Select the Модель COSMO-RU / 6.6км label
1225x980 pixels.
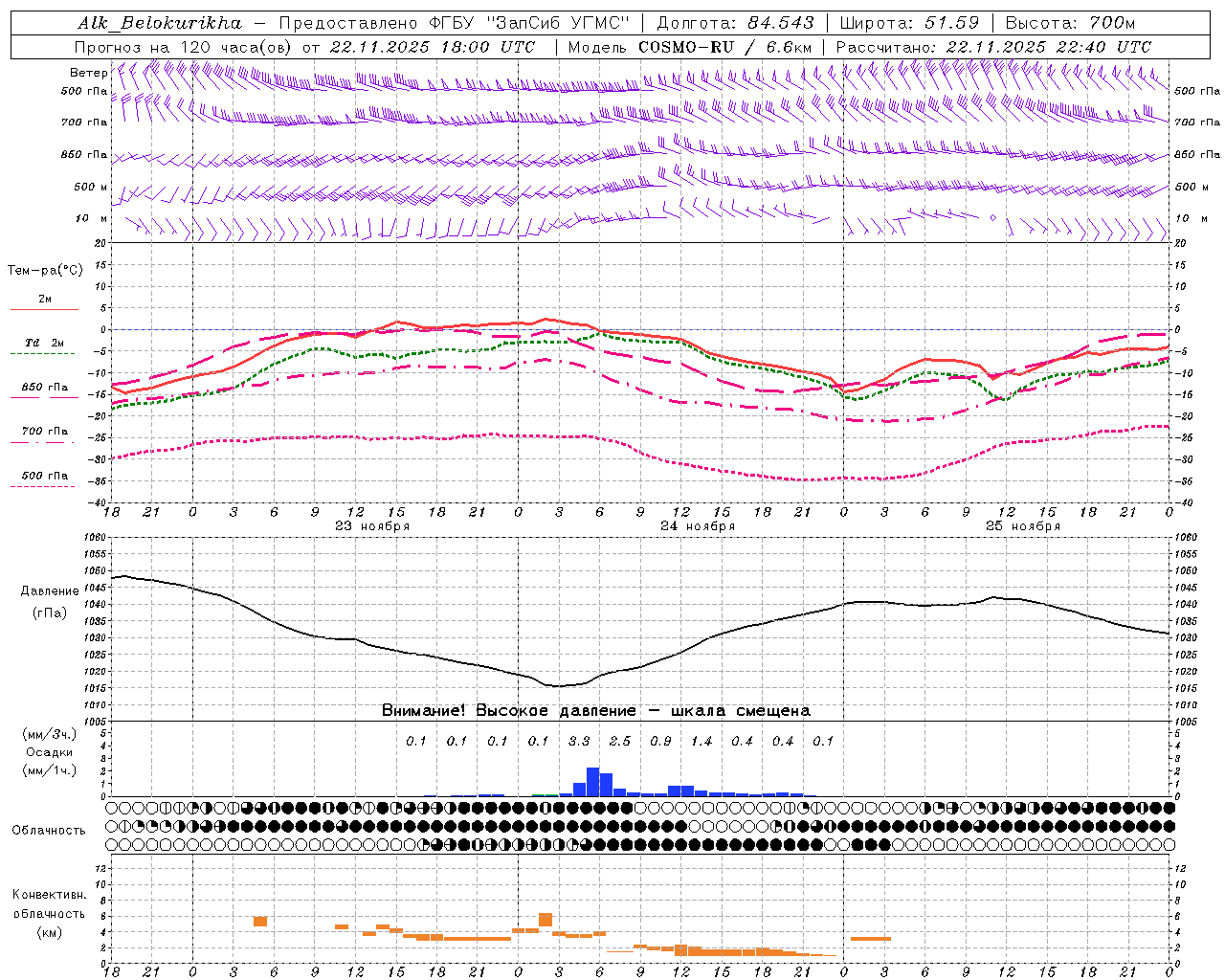coord(689,47)
